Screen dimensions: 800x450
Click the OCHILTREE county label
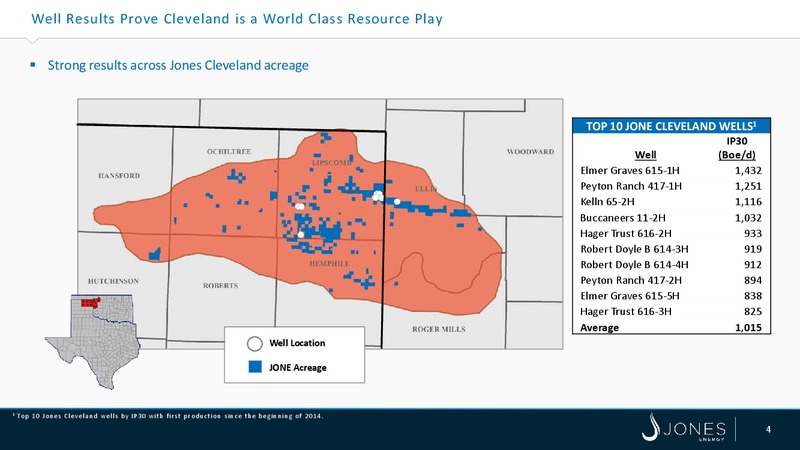click(x=229, y=152)
